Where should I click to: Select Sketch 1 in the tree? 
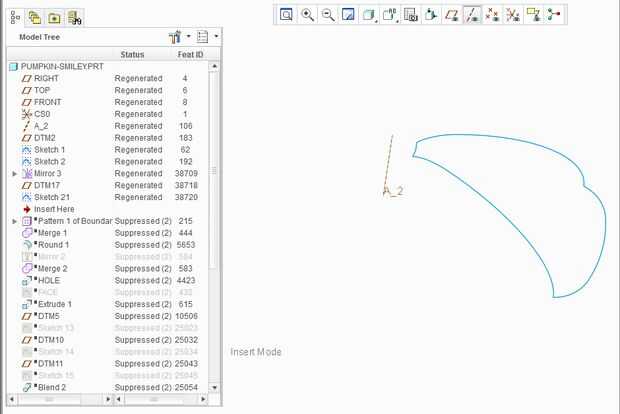pyautogui.click(x=49, y=149)
